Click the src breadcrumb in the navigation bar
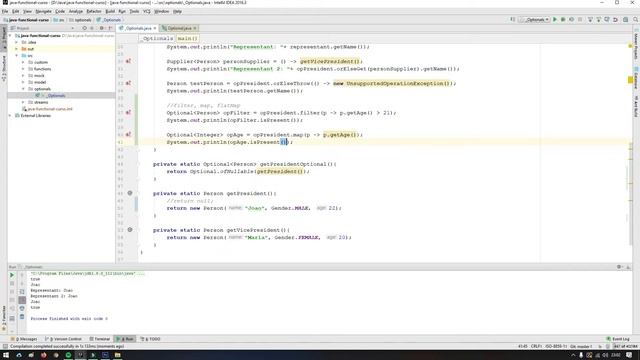Screen dimensions: 640x360 pyautogui.click(x=59, y=20)
